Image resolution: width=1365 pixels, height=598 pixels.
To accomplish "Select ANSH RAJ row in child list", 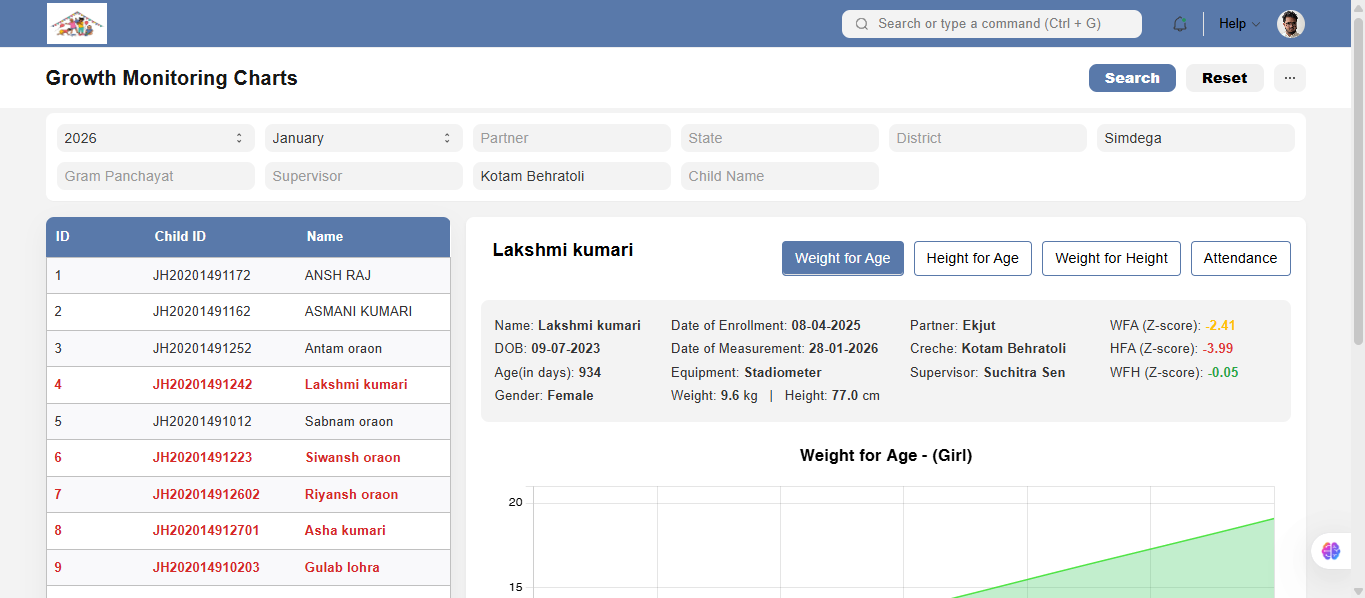I will pyautogui.click(x=248, y=275).
